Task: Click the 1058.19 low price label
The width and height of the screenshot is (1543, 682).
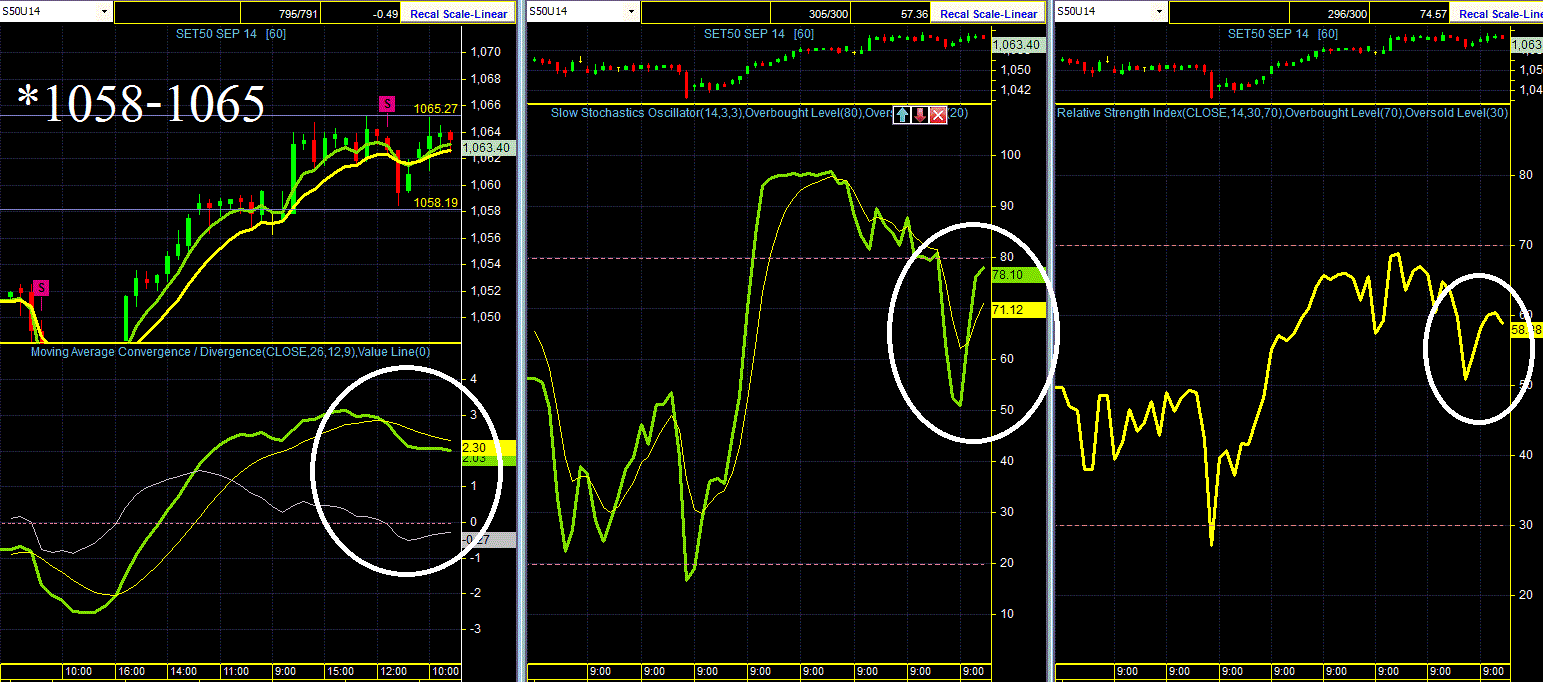Action: (435, 202)
